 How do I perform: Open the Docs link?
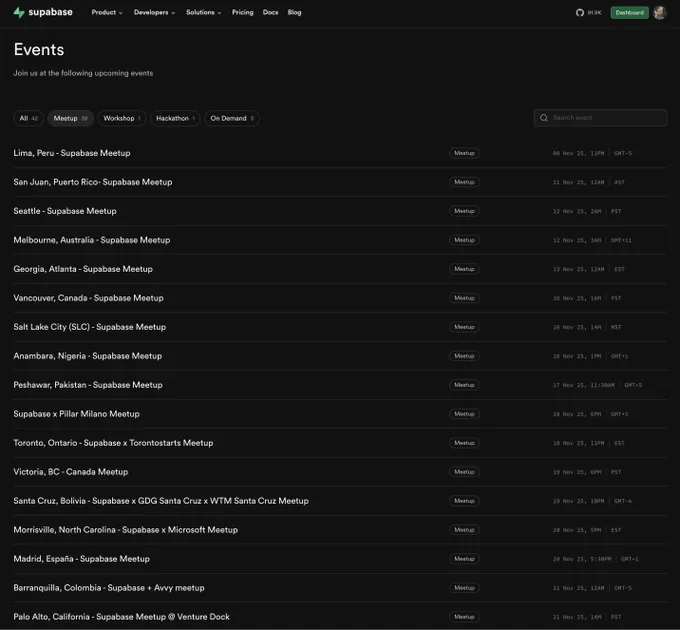click(x=270, y=13)
